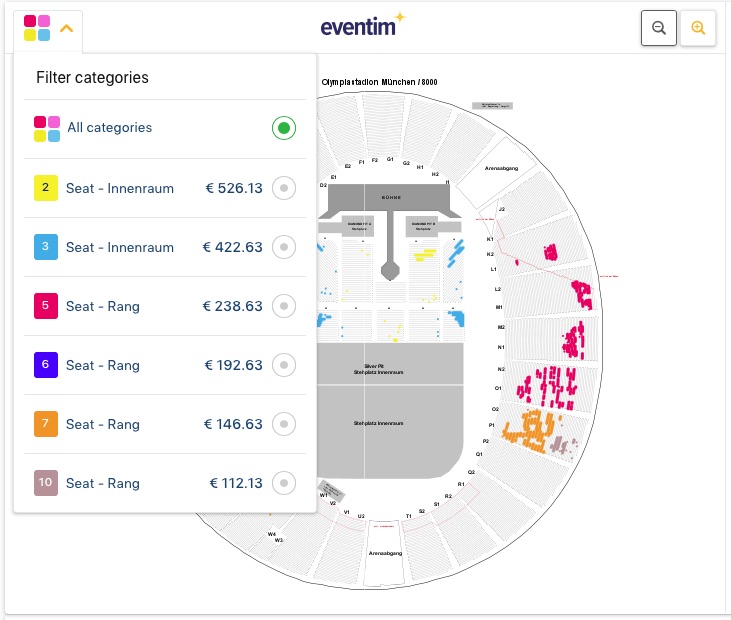Click the zoom in magnifier icon
Viewport: 731px width, 620px height.
(x=697, y=28)
